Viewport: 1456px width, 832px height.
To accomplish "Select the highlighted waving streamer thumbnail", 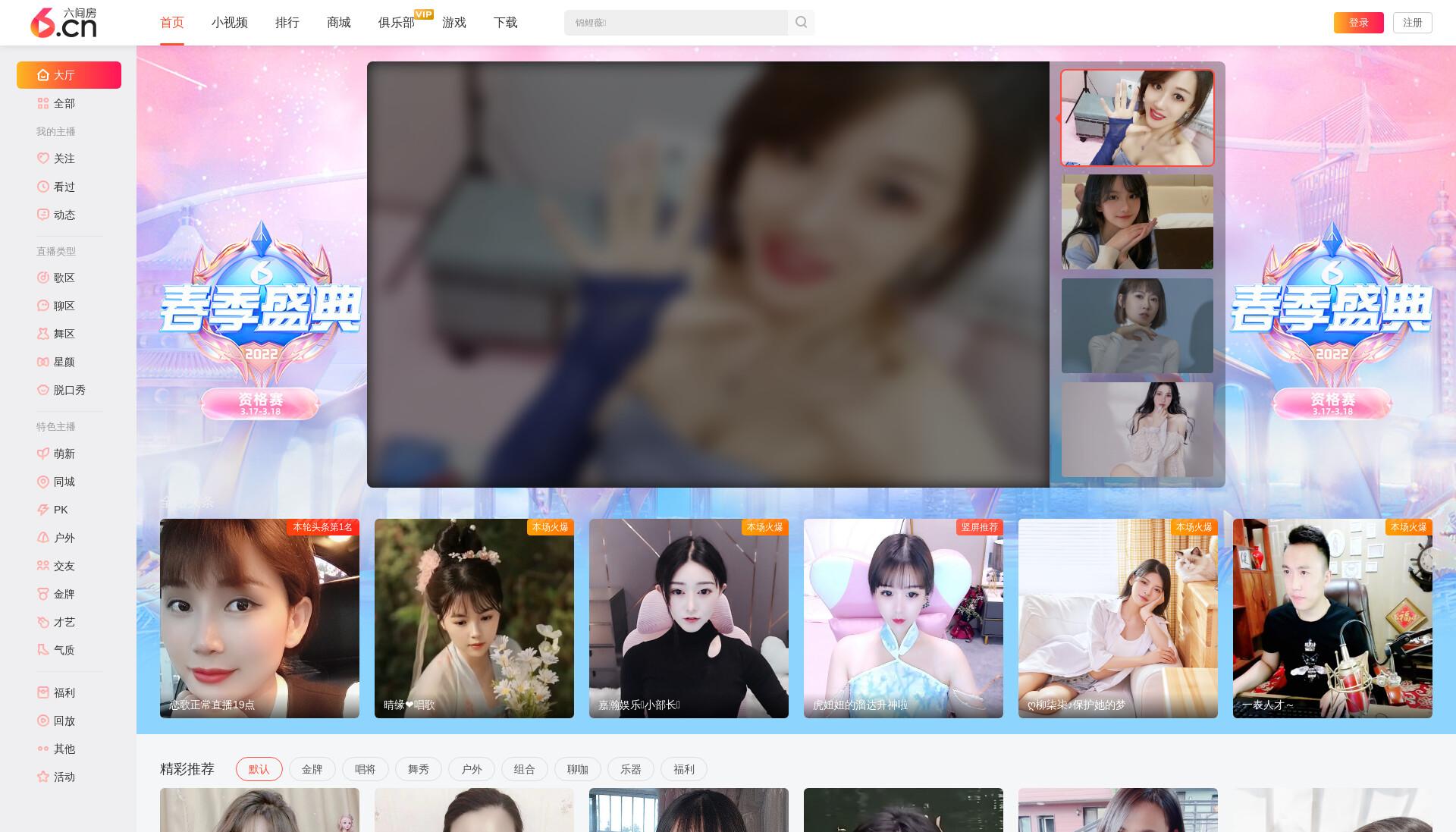I will pyautogui.click(x=1137, y=118).
